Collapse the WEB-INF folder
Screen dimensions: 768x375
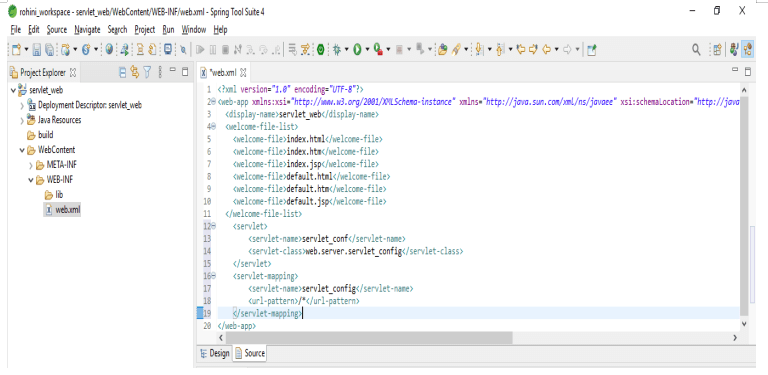point(30,180)
